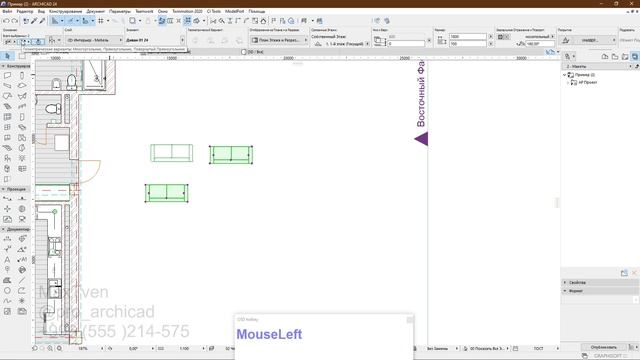Click the Undo arrow in top toolbar

coord(6,21)
